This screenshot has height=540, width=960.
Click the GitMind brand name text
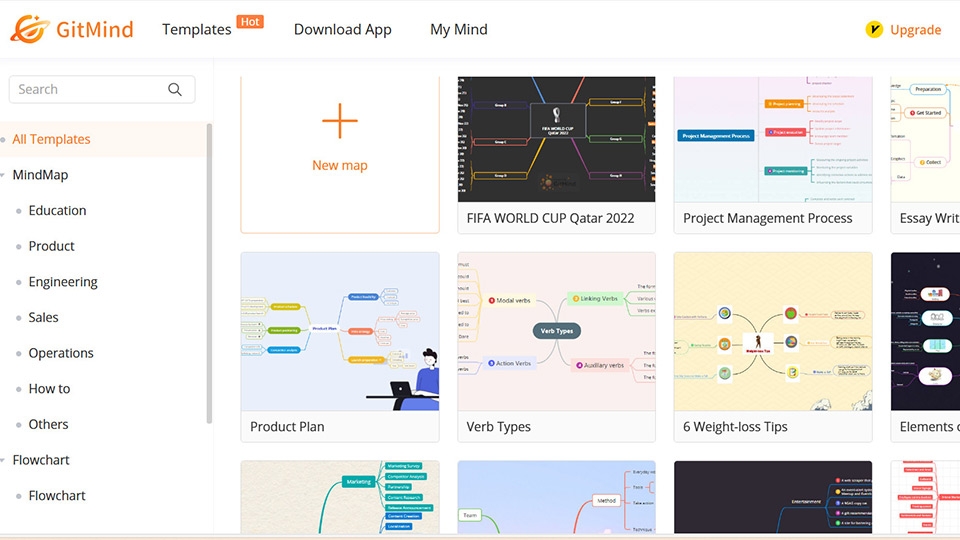tap(94, 29)
